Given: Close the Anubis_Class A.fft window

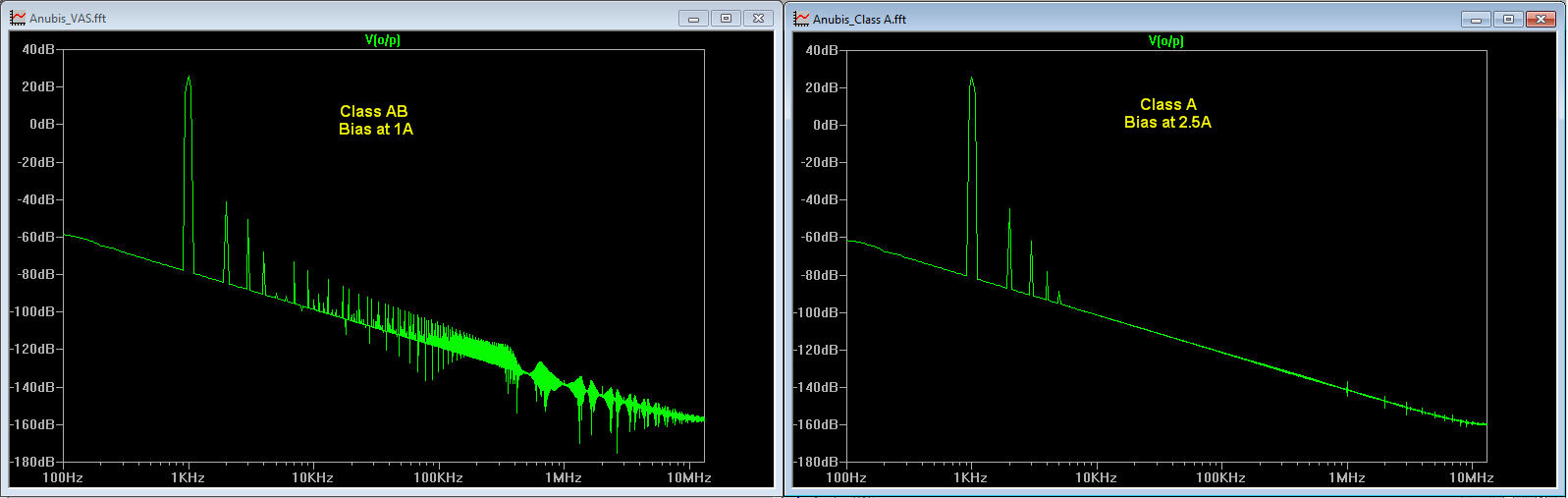Looking at the screenshot, I should 1541,19.
